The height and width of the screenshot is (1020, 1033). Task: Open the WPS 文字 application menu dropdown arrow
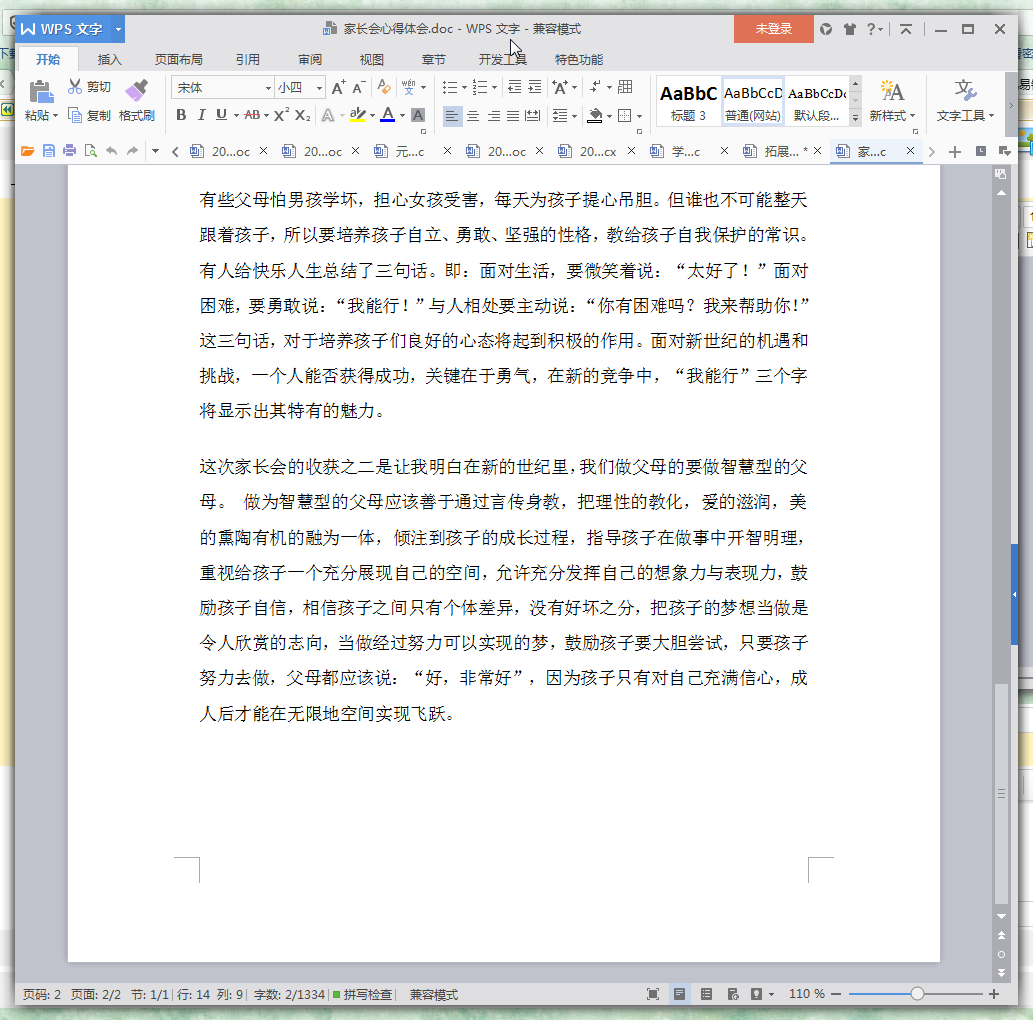[x=118, y=29]
